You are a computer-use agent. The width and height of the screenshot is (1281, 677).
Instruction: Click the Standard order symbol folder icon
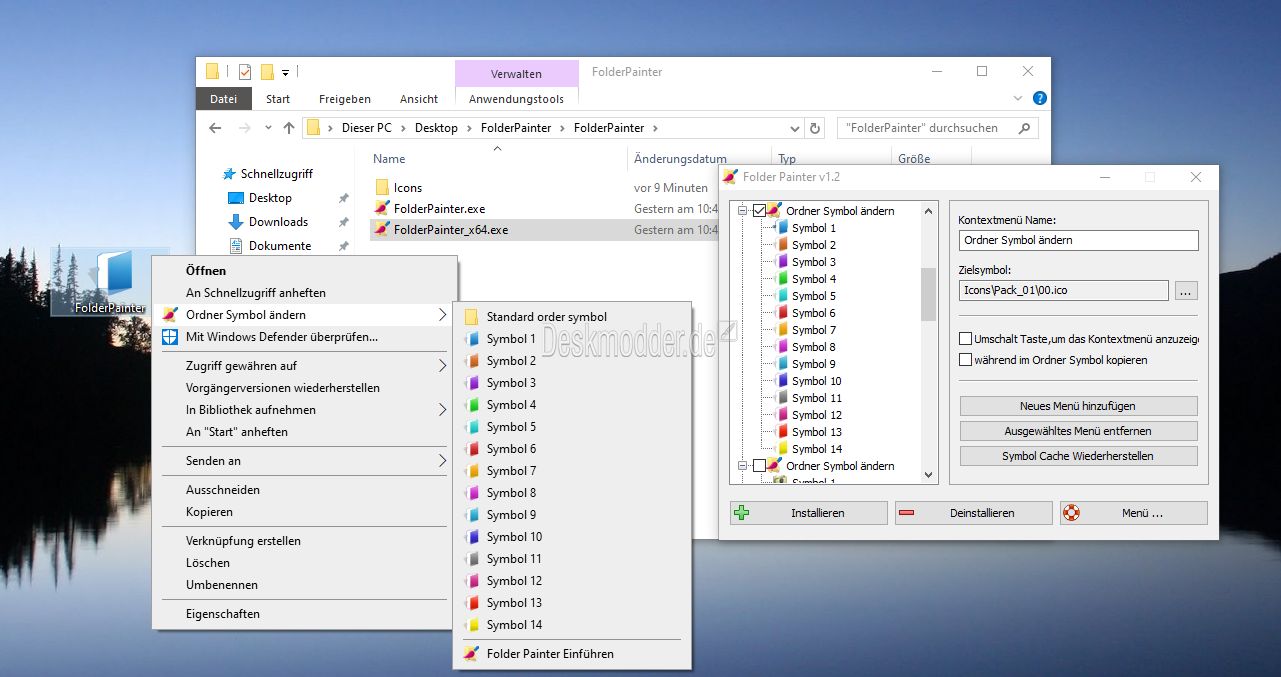tap(471, 317)
